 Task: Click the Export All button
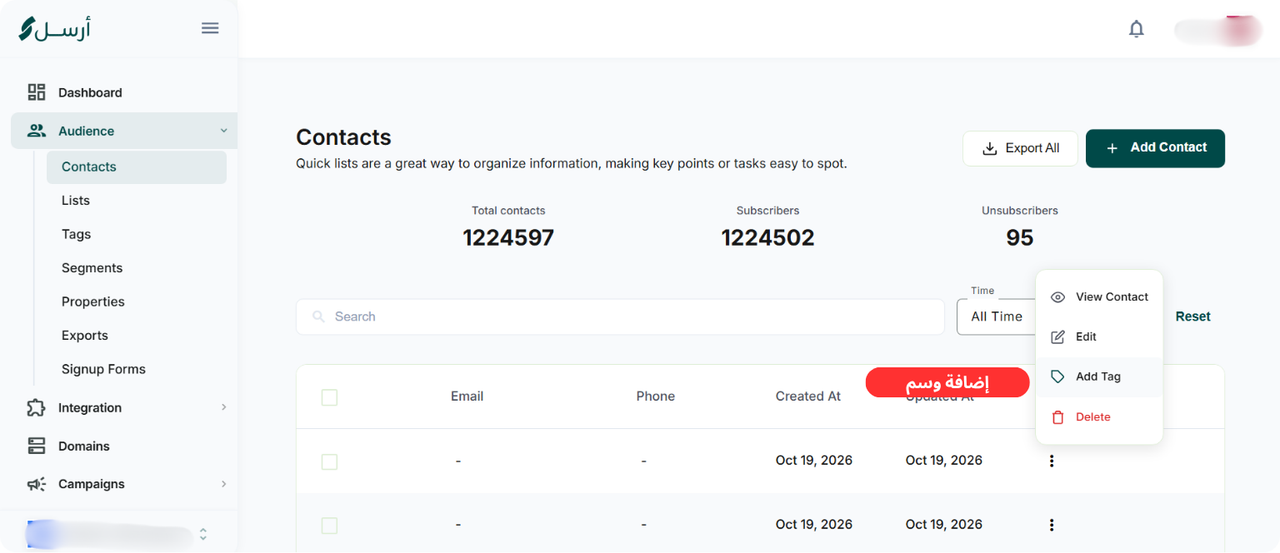1020,148
